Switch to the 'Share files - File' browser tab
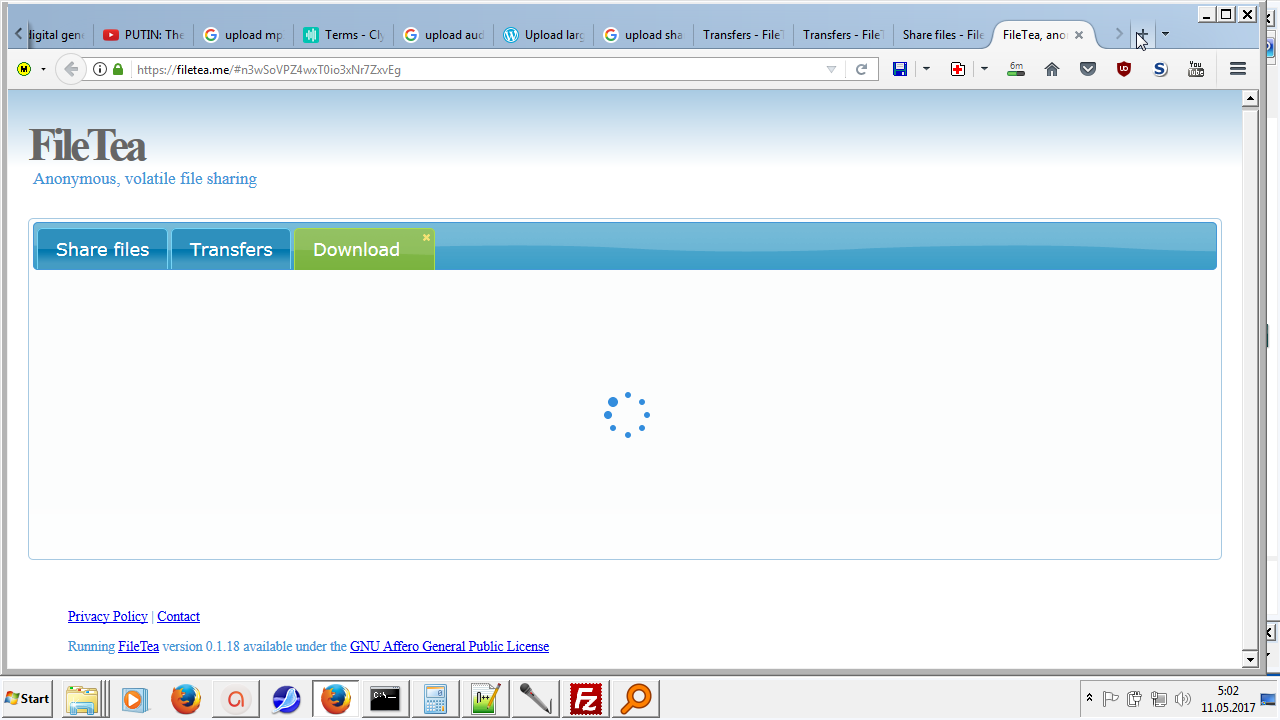The height and width of the screenshot is (720, 1280). click(943, 35)
